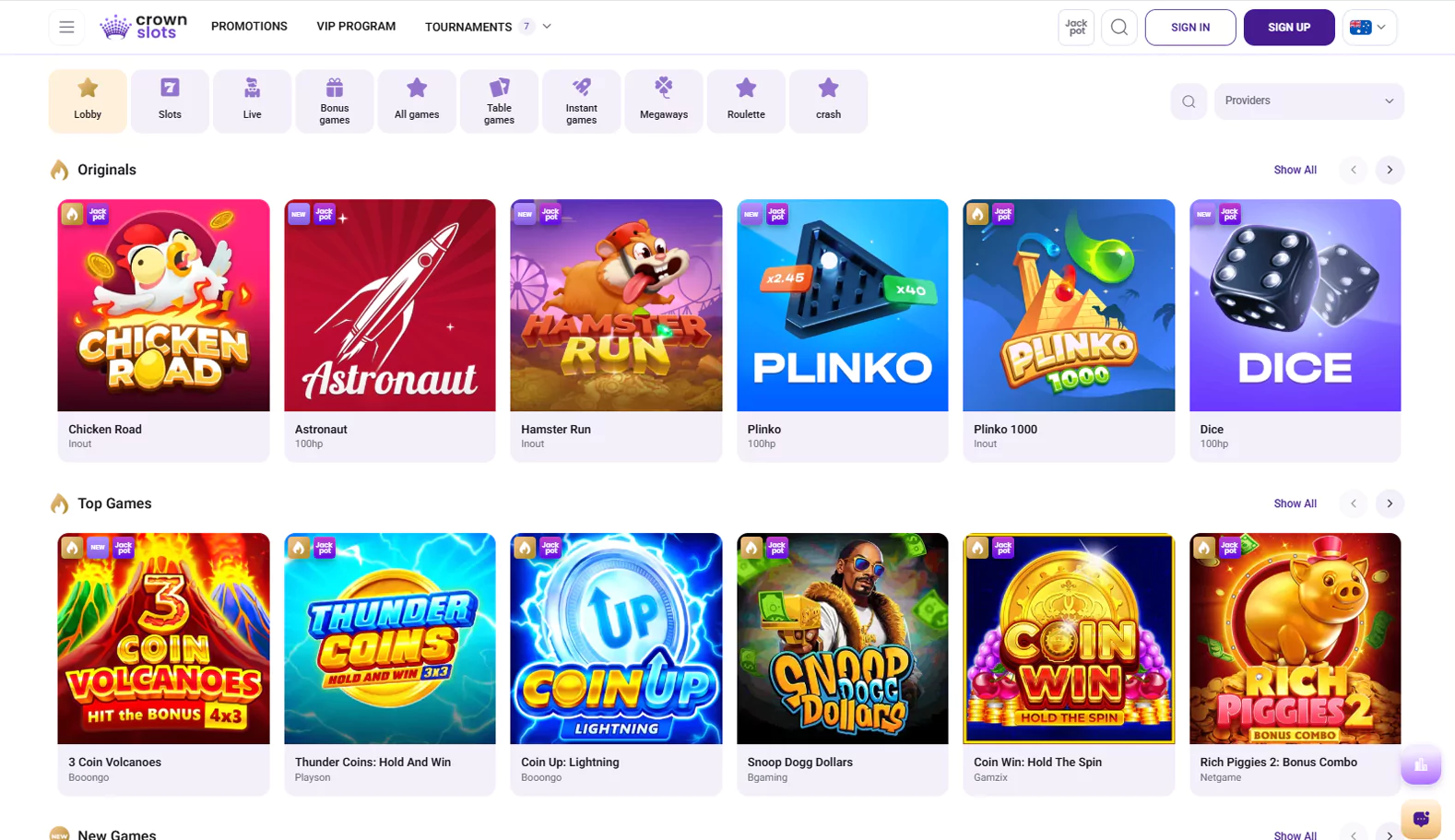
Task: Select the Instant games rocket icon
Action: (x=581, y=101)
